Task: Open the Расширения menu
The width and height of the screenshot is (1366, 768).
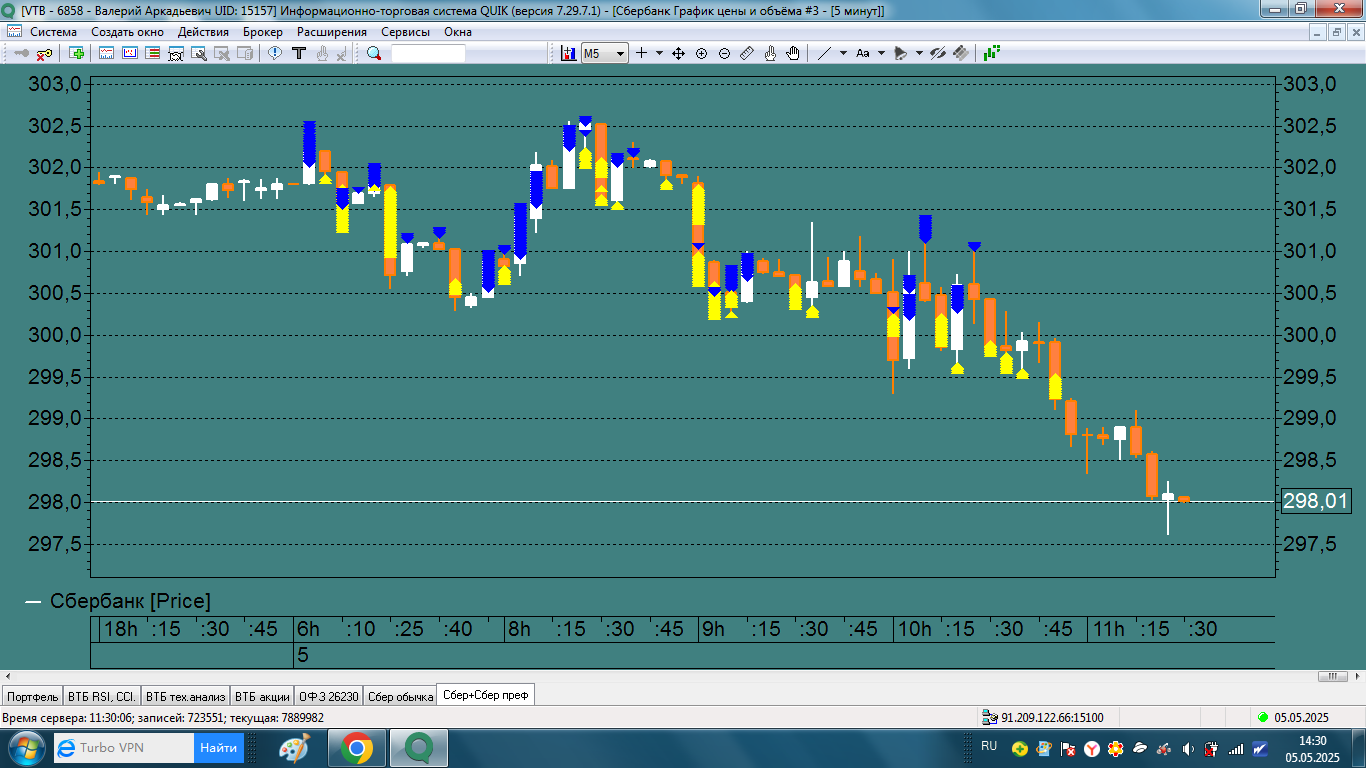Action: [x=331, y=32]
